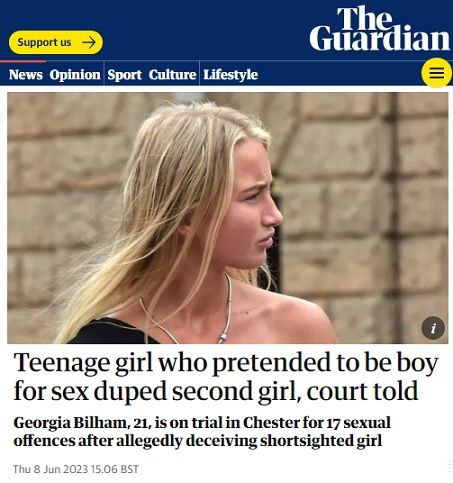Click the arrow in Support us button
Screen dimensions: 453x483
pyautogui.click(x=89, y=42)
